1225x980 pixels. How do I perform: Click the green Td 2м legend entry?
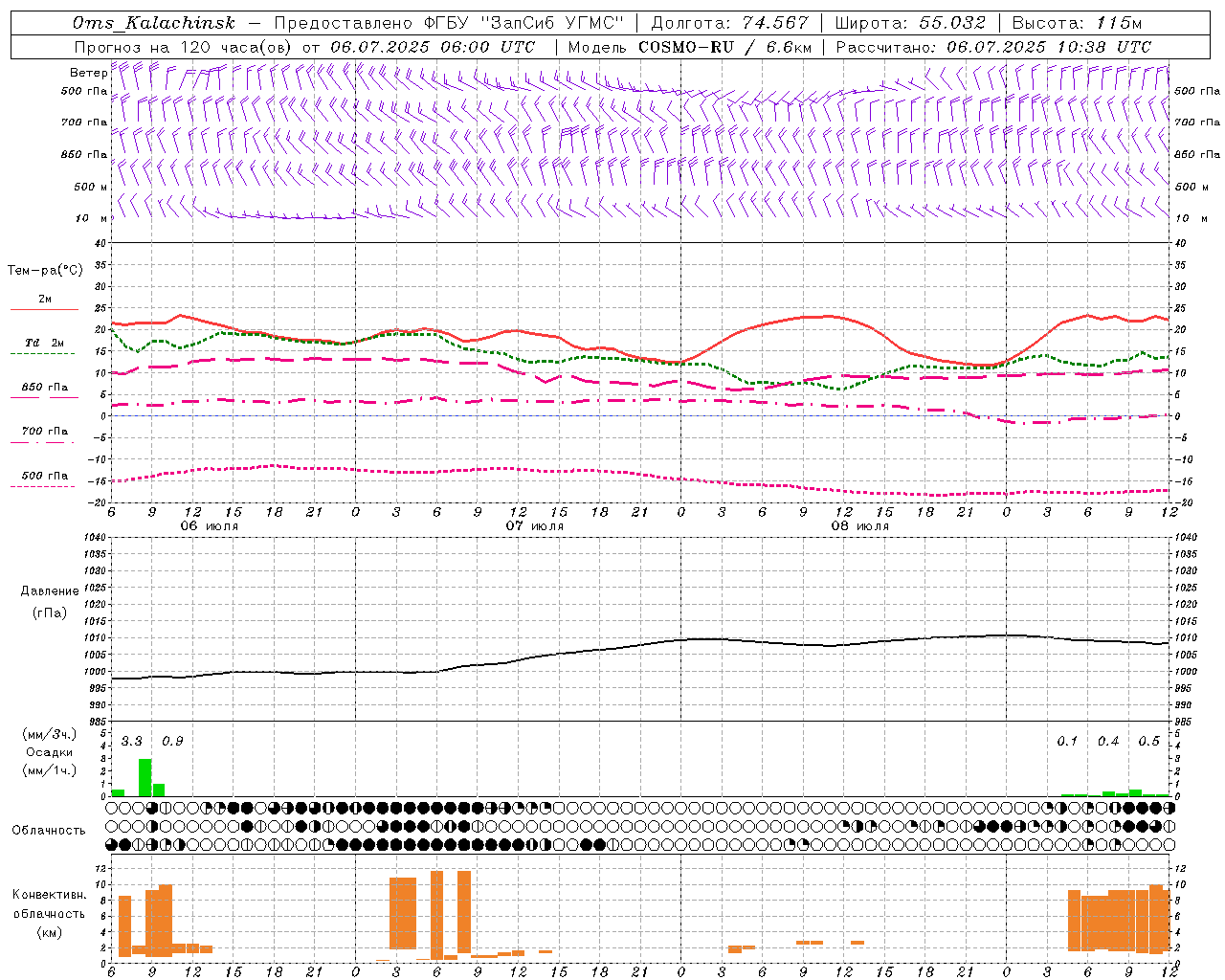click(44, 343)
